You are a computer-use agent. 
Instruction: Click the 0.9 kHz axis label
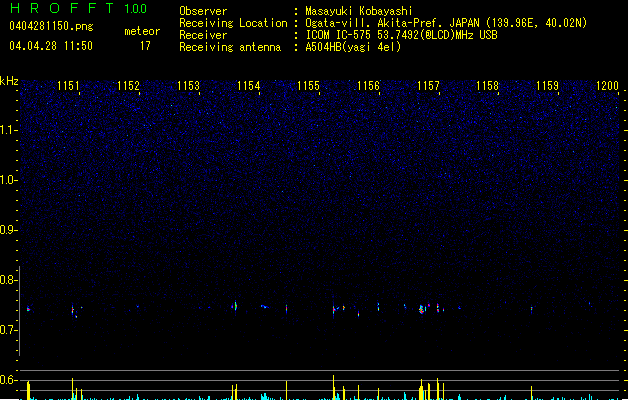pyautogui.click(x=9, y=230)
